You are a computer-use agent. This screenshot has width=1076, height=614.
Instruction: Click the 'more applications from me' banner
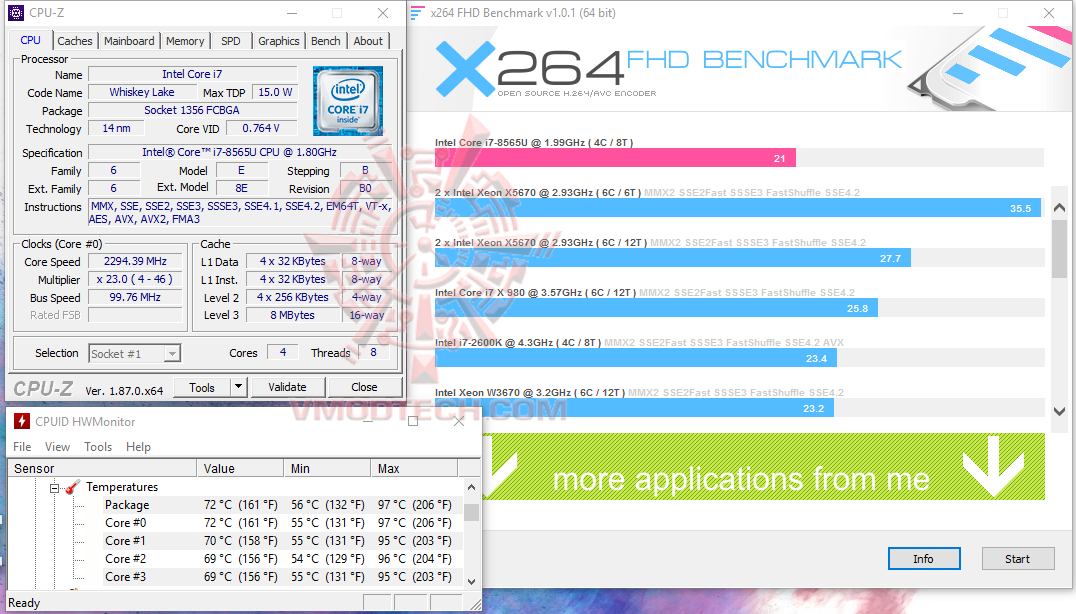(x=763, y=467)
